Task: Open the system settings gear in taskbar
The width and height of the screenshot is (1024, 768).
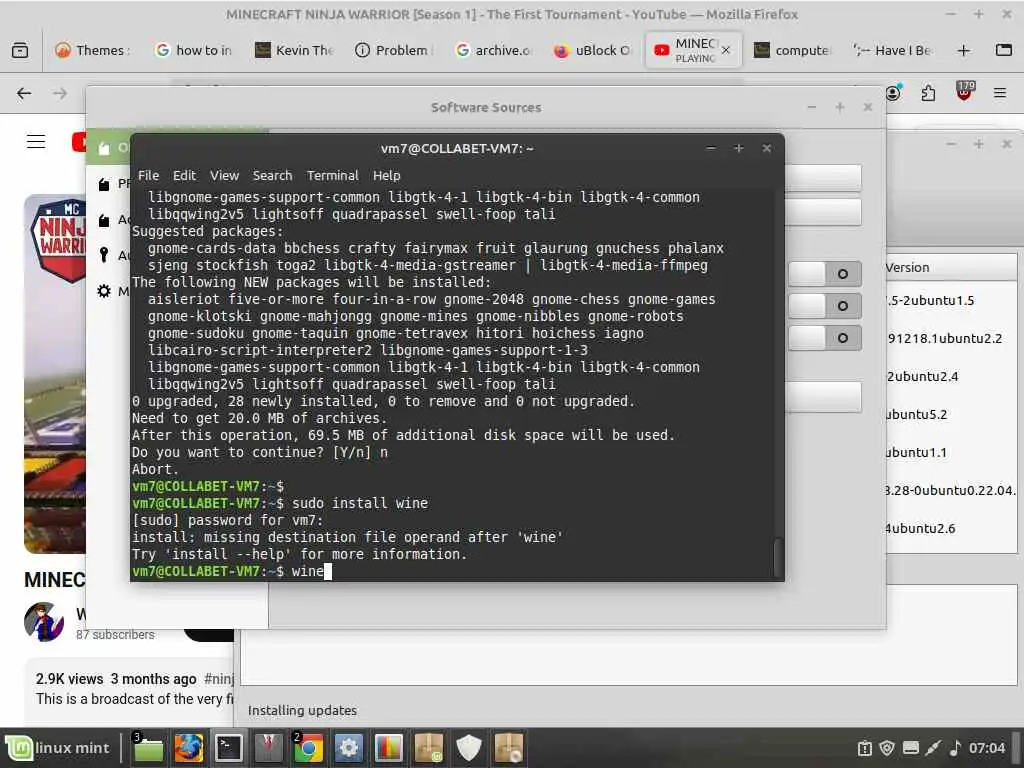Action: [x=348, y=748]
